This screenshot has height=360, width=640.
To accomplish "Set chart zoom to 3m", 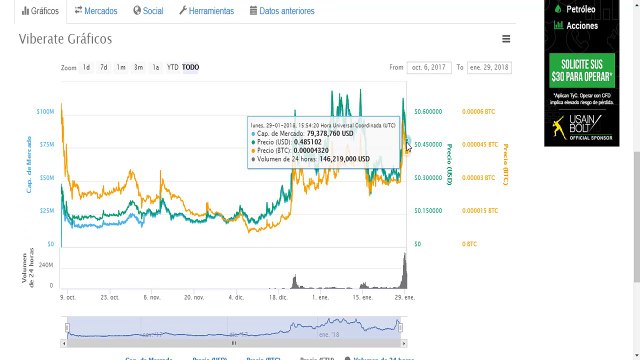I will click(x=139, y=67).
